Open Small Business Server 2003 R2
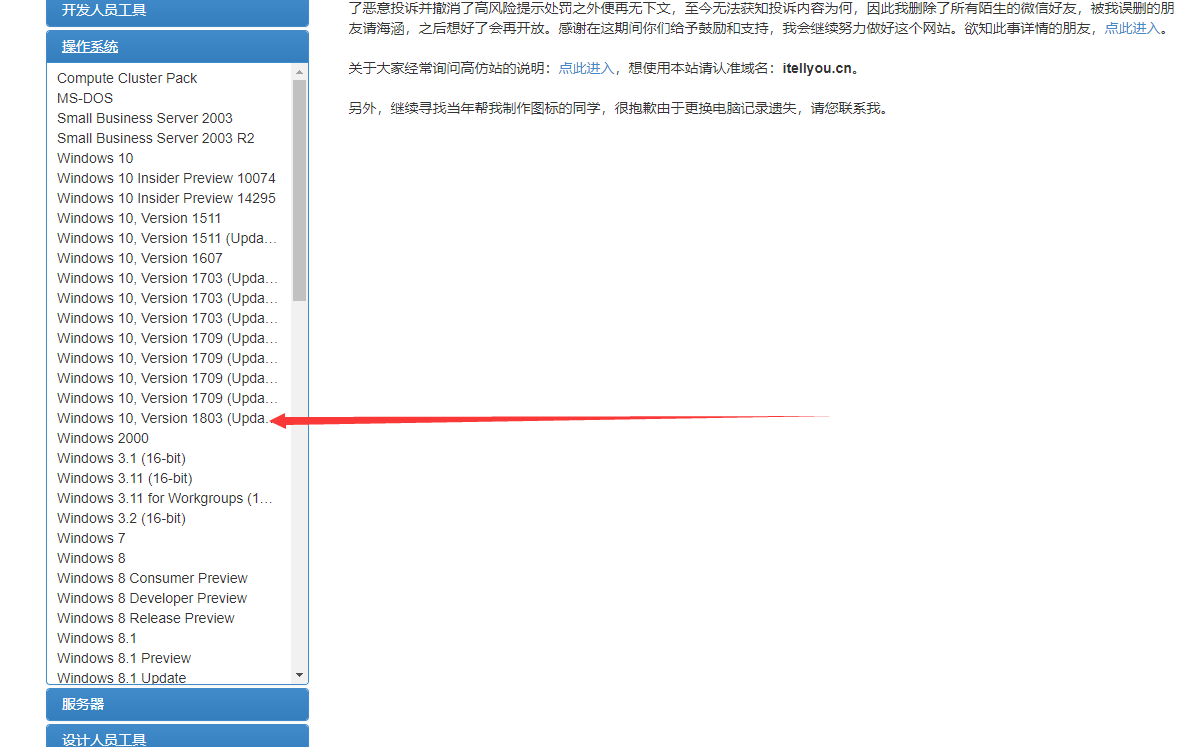Image resolution: width=1195 pixels, height=747 pixels. click(x=155, y=138)
